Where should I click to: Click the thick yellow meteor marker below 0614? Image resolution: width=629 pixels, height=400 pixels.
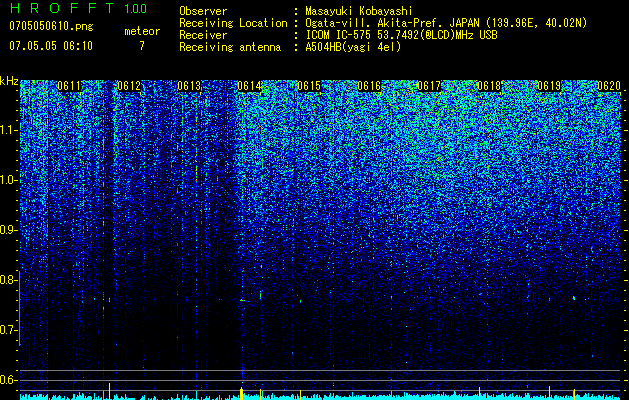[x=241, y=394]
